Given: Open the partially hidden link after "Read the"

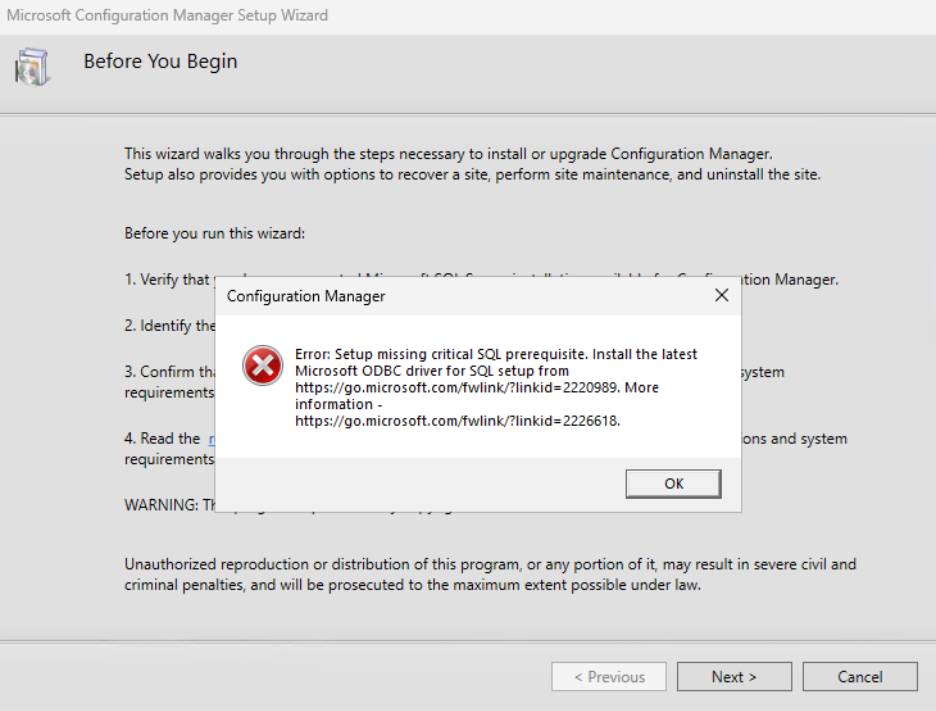Looking at the screenshot, I should [210, 439].
